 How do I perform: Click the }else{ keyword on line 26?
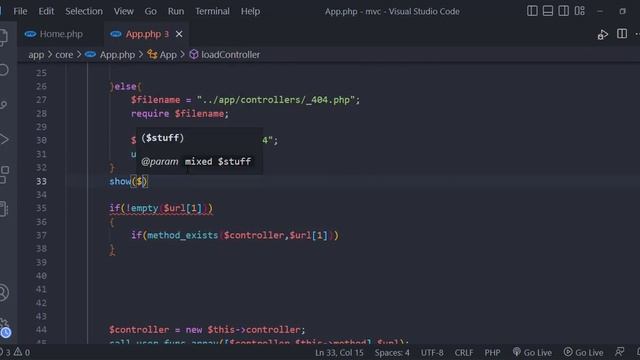[x=125, y=87]
